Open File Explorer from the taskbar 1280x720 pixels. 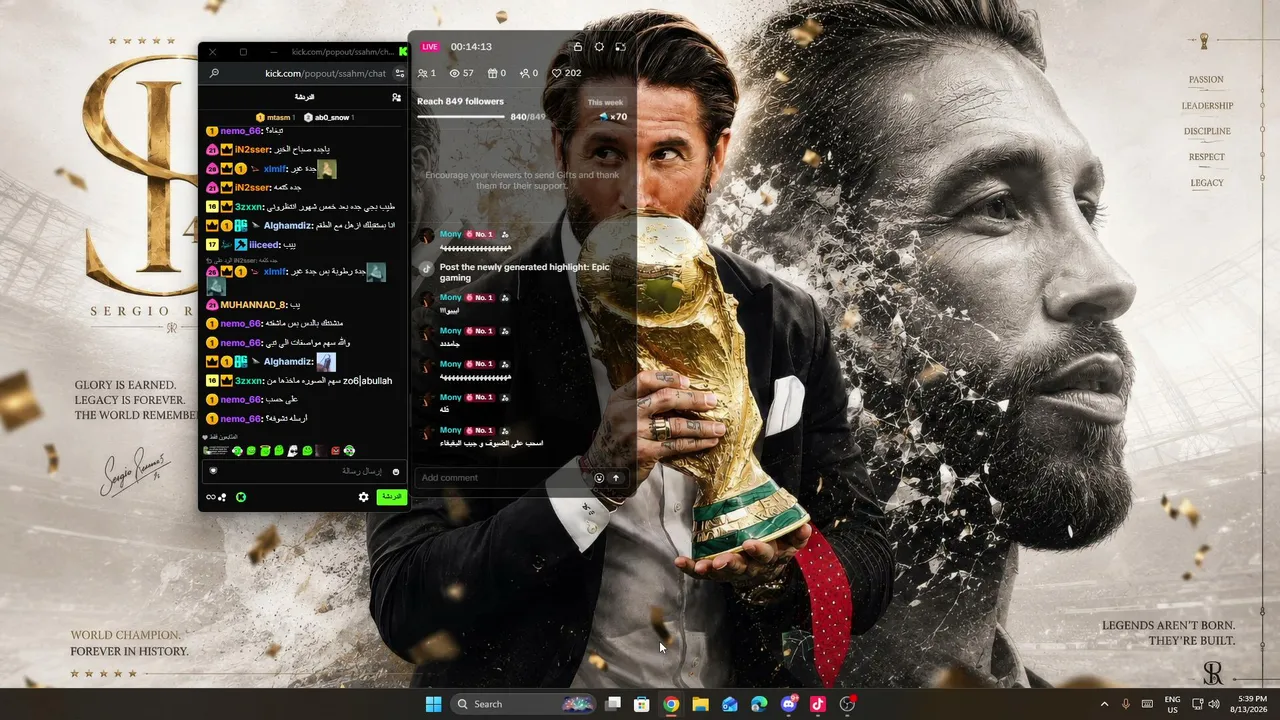point(701,704)
